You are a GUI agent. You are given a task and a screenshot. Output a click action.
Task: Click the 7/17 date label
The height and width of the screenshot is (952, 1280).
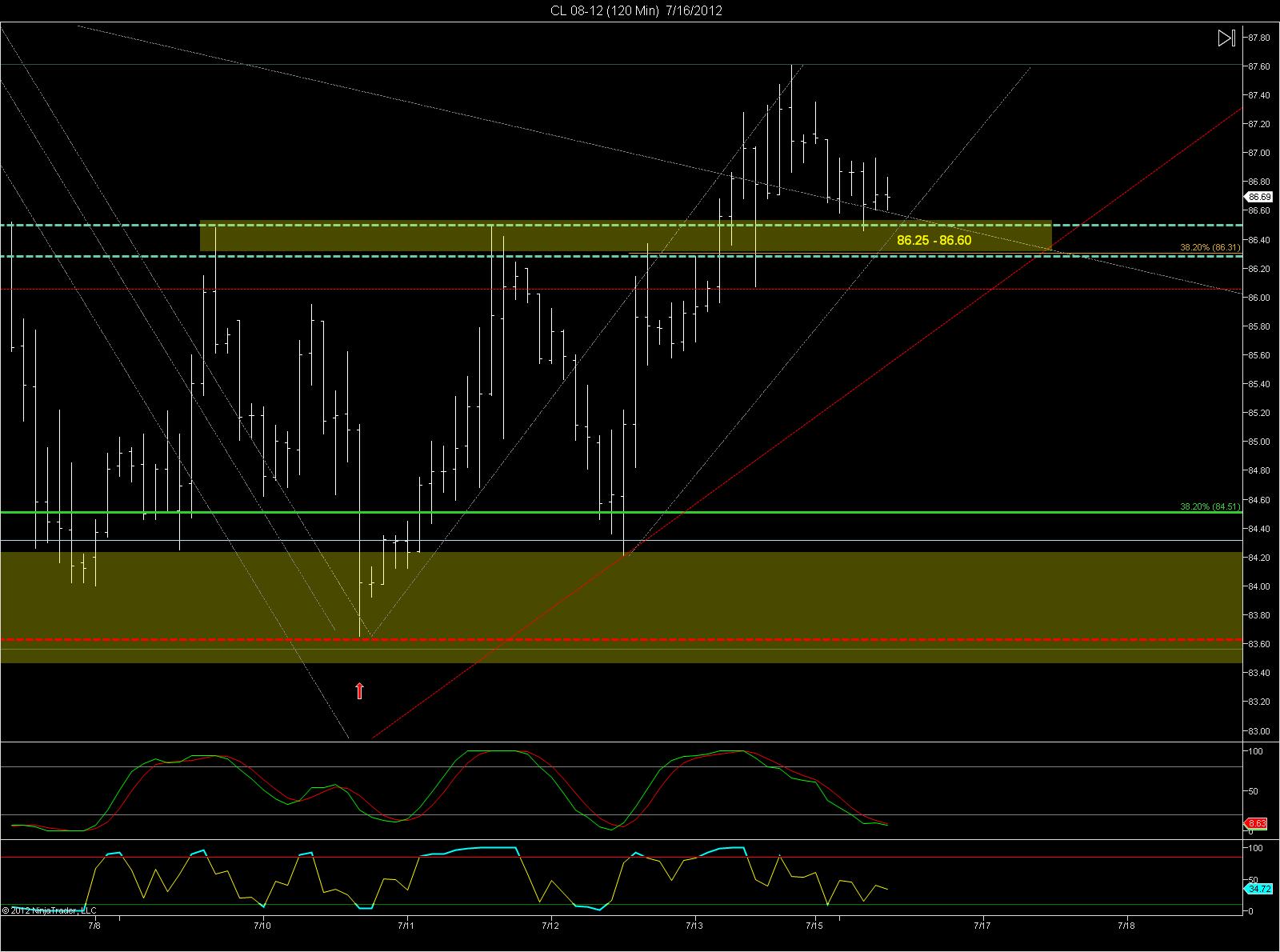pos(982,925)
